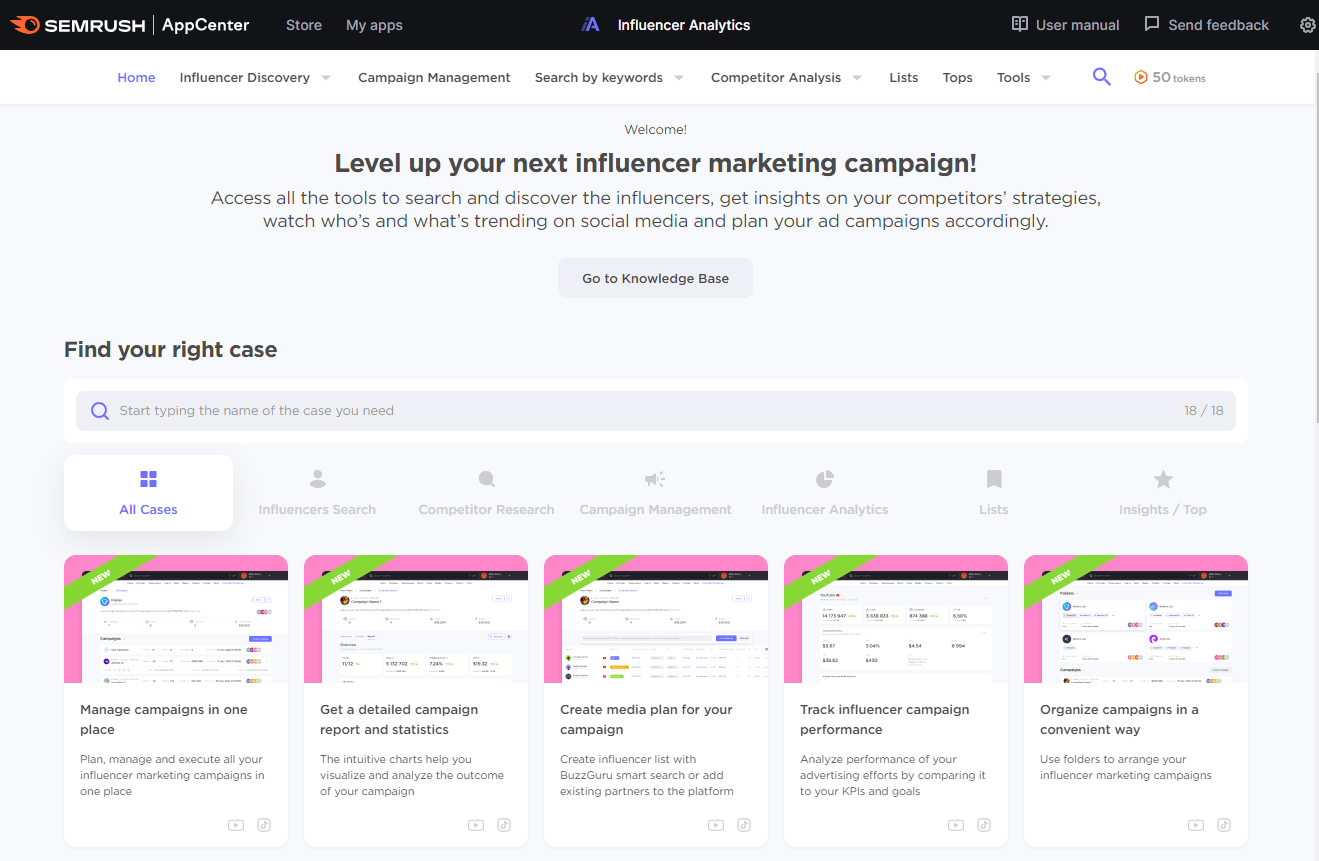1319x861 pixels.
Task: Toggle the All Cases filter
Action: 148,492
